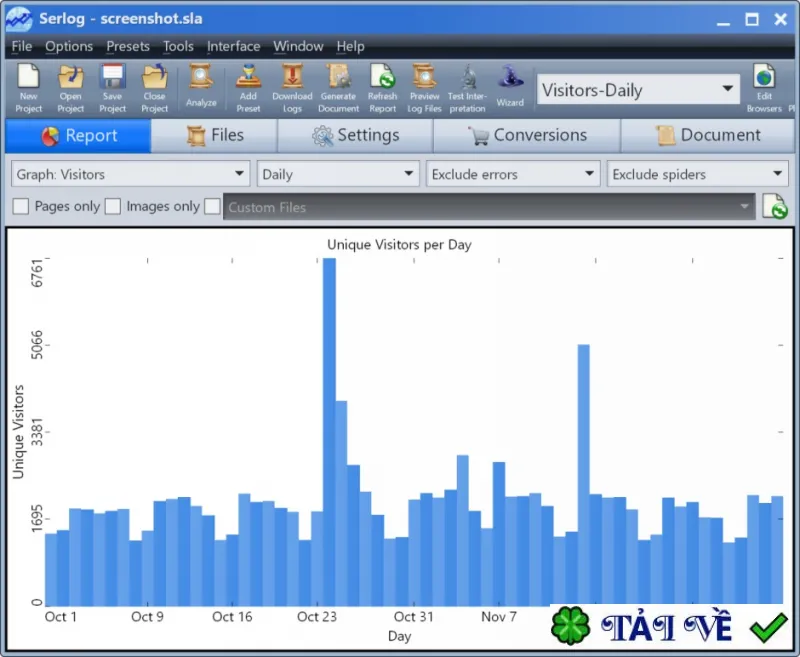Click the Close Project folder icon
This screenshot has width=800, height=657.
(155, 77)
